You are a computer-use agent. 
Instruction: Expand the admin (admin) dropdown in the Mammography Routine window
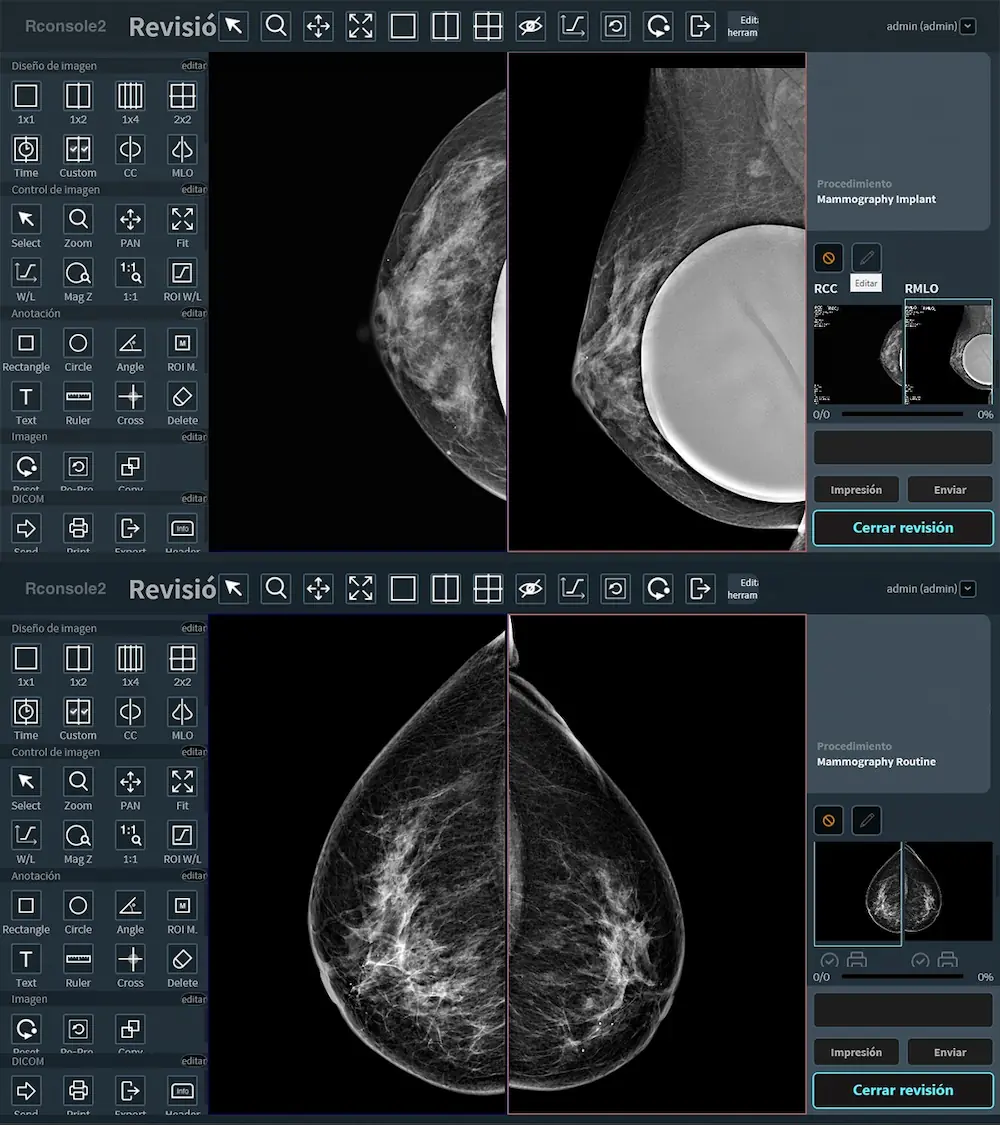click(x=966, y=589)
